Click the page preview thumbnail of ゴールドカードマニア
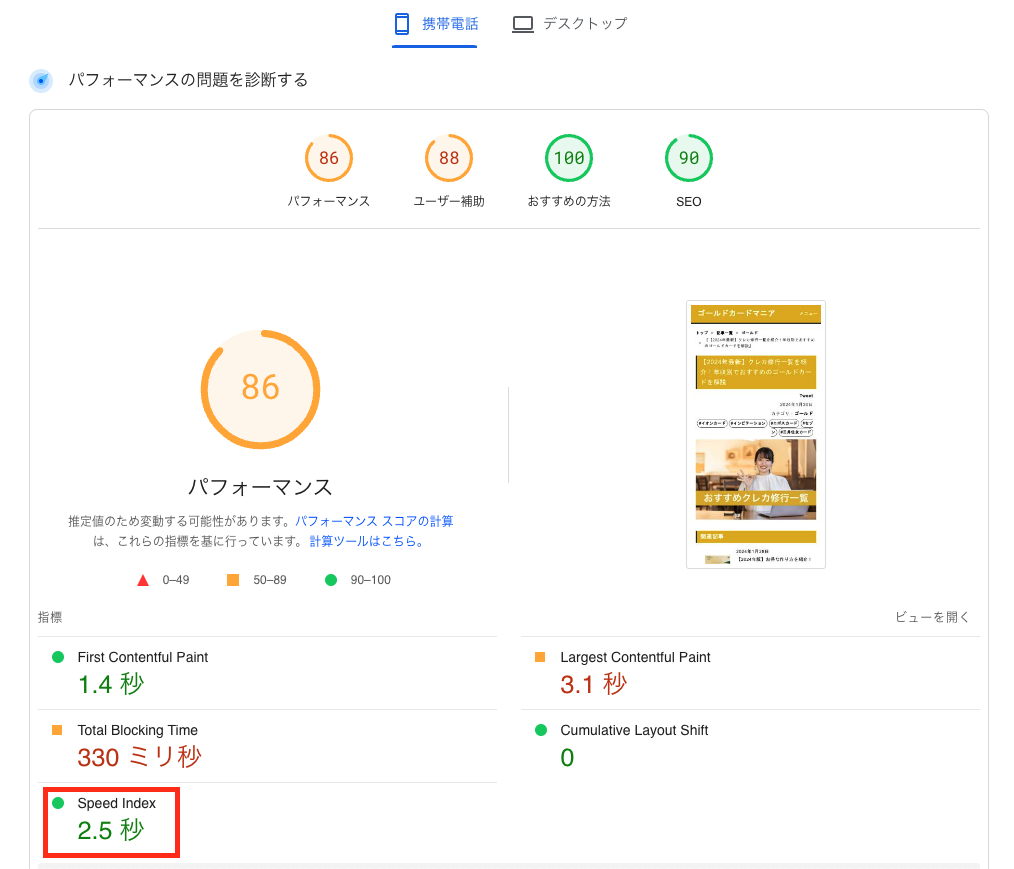This screenshot has height=869, width=1014. (x=756, y=434)
